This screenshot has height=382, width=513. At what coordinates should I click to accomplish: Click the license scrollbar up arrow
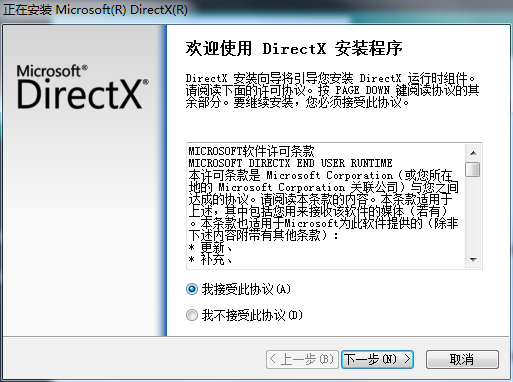pyautogui.click(x=473, y=153)
